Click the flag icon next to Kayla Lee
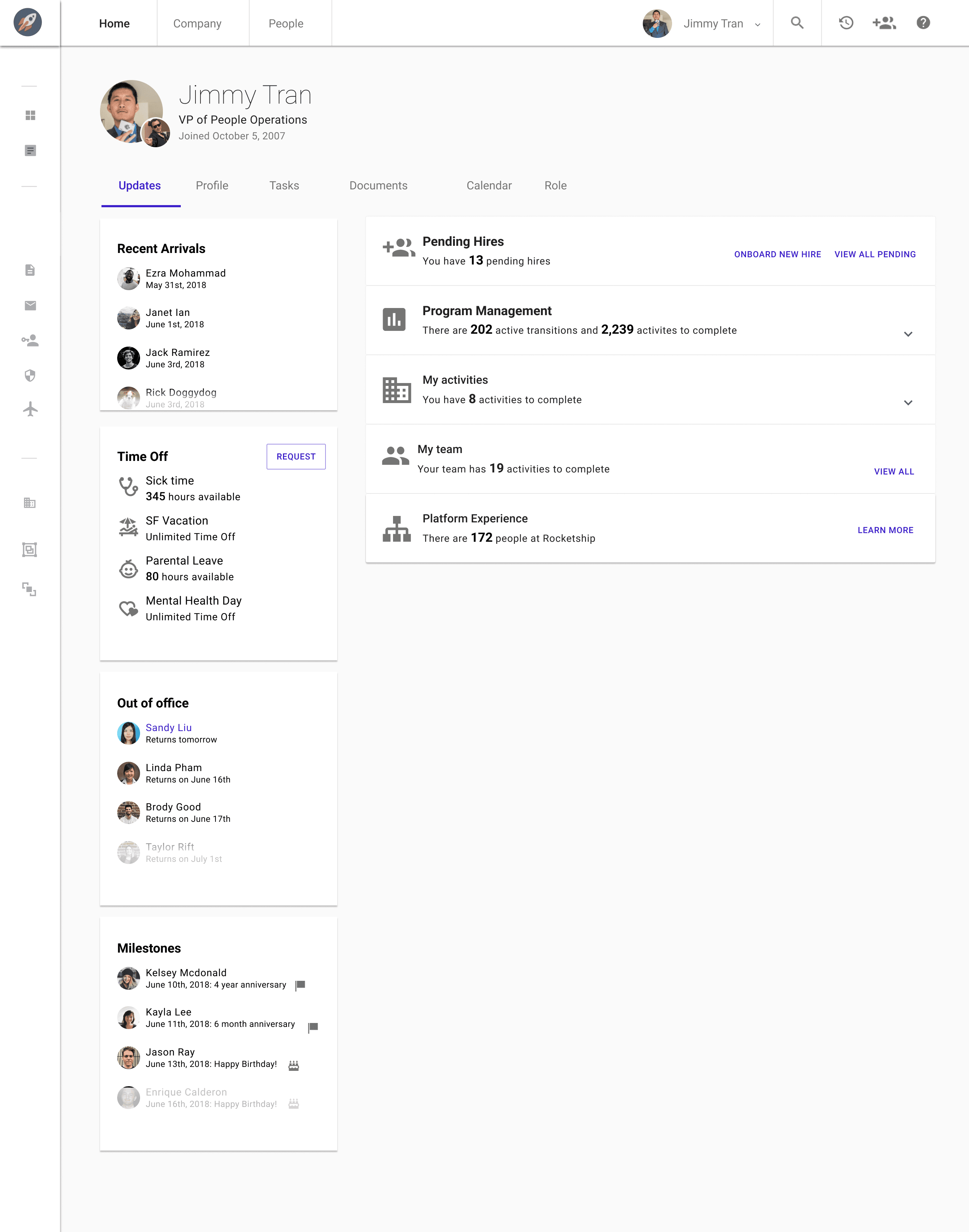This screenshot has width=969, height=1232. [x=313, y=1027]
